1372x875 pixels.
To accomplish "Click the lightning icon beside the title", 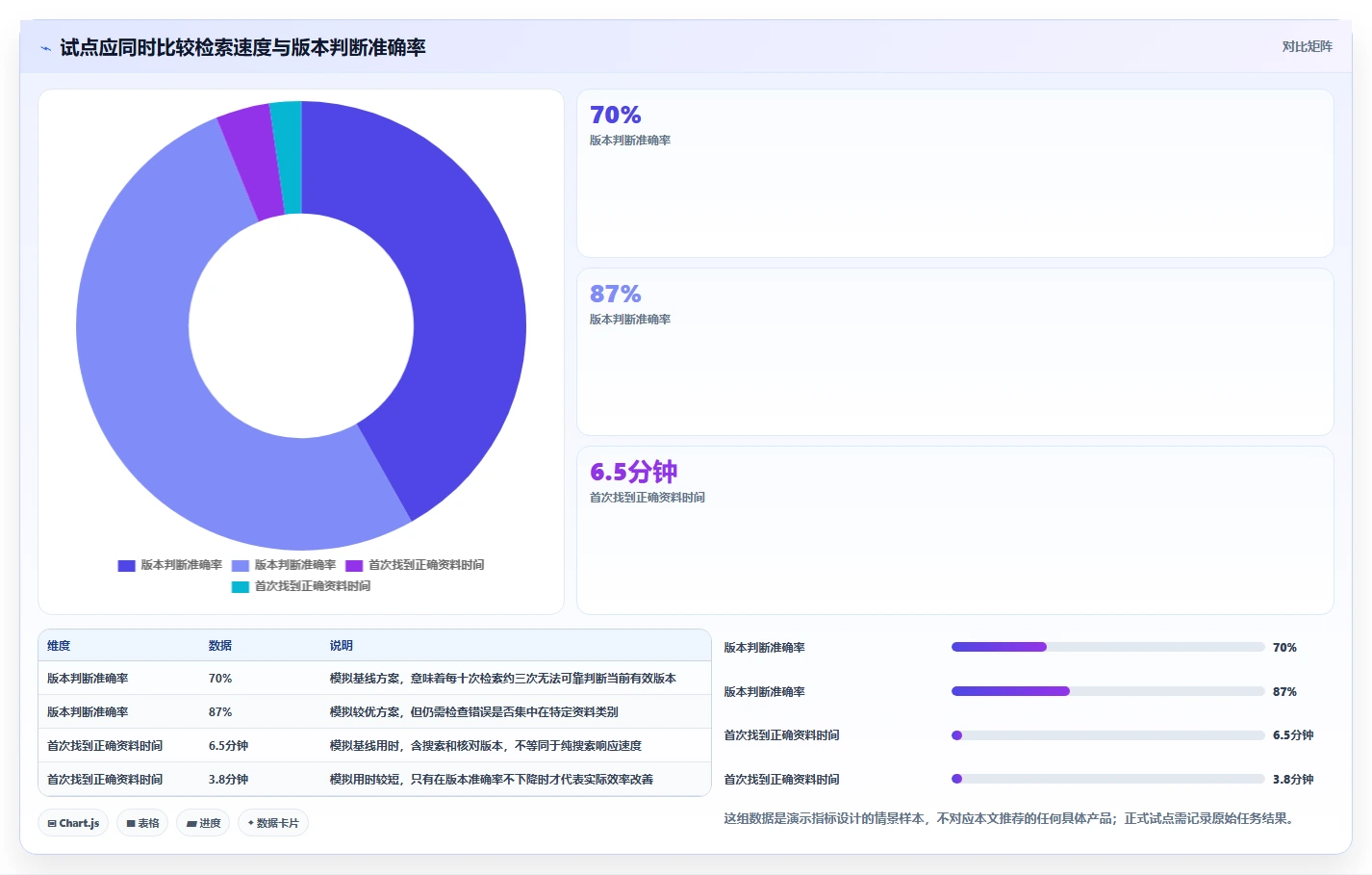I will (45, 48).
